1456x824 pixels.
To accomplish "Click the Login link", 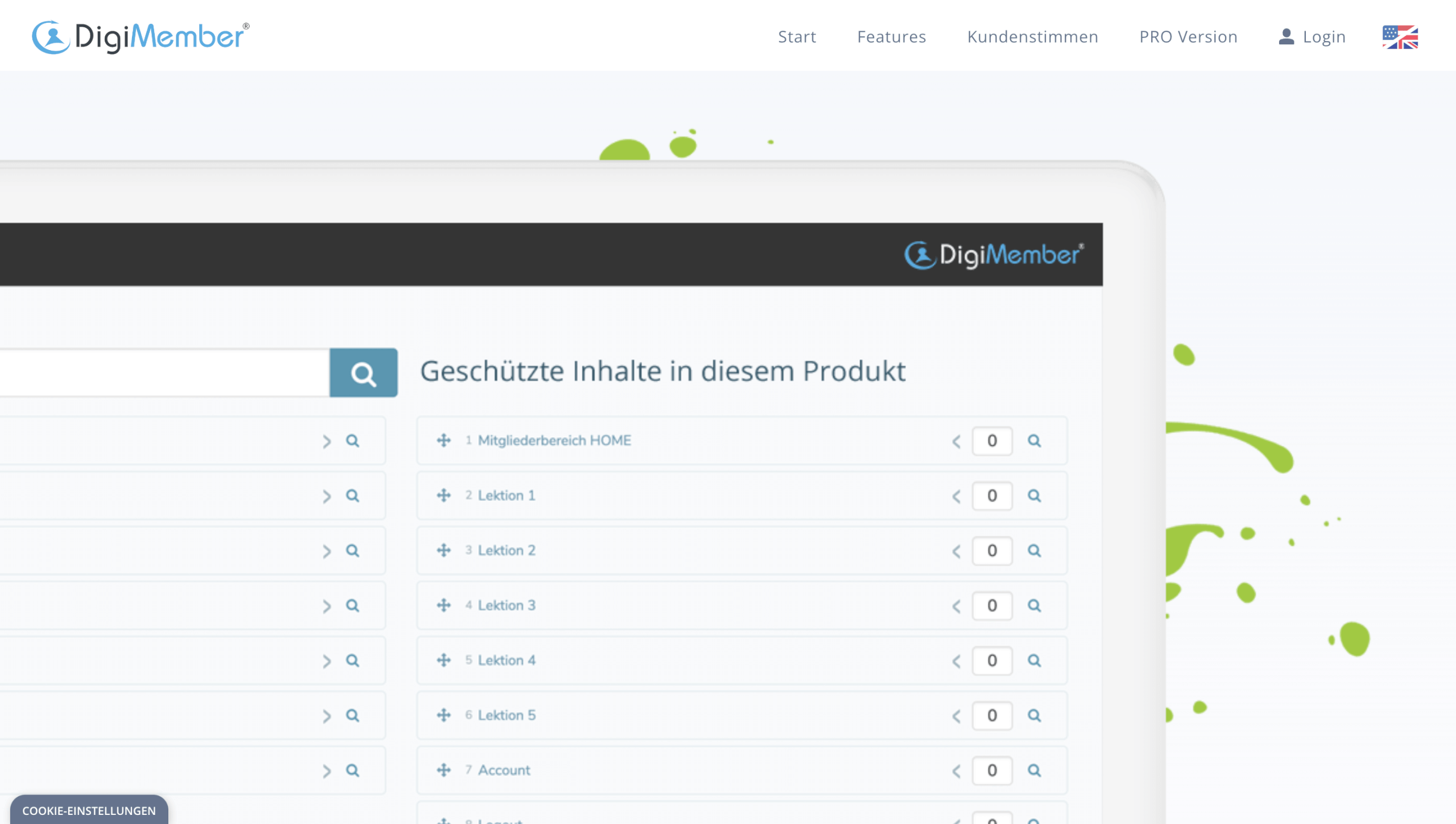I will (x=1324, y=37).
